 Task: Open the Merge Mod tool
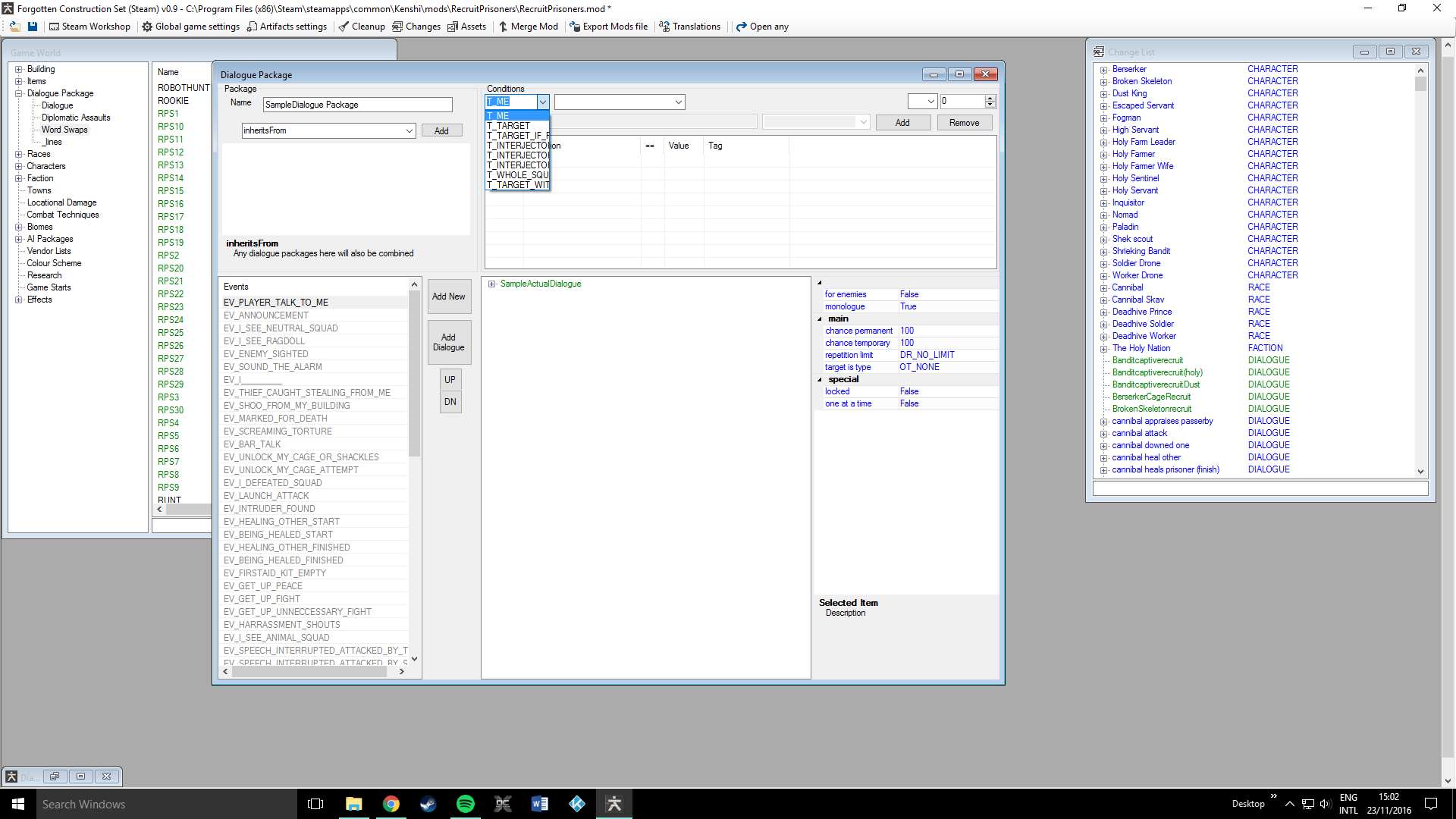(x=528, y=27)
